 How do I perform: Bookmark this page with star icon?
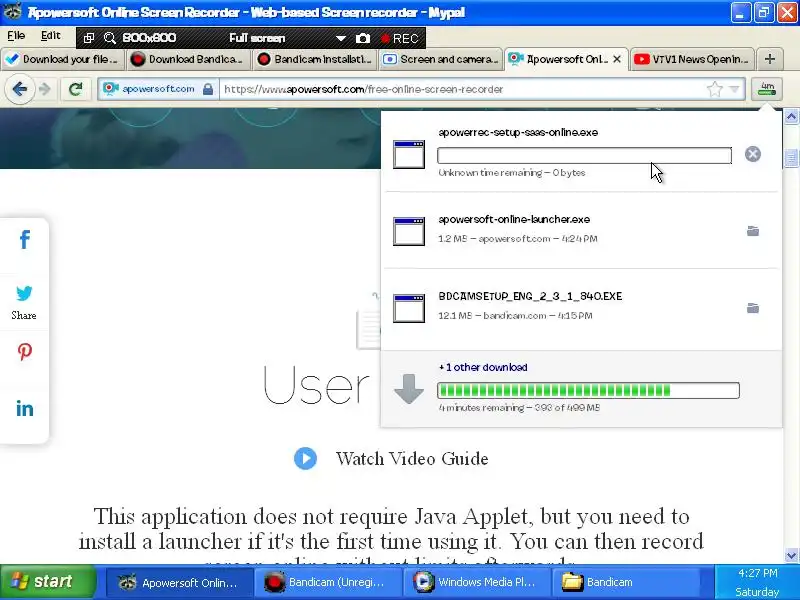715,89
